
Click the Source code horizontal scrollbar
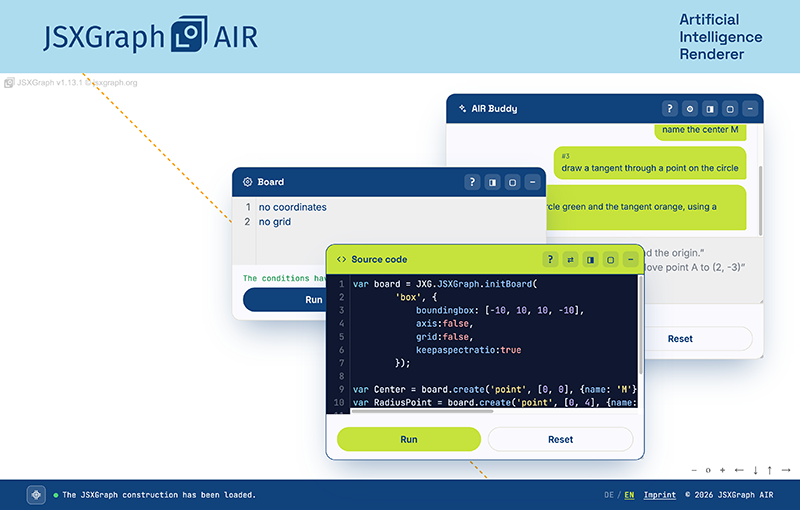click(422, 411)
